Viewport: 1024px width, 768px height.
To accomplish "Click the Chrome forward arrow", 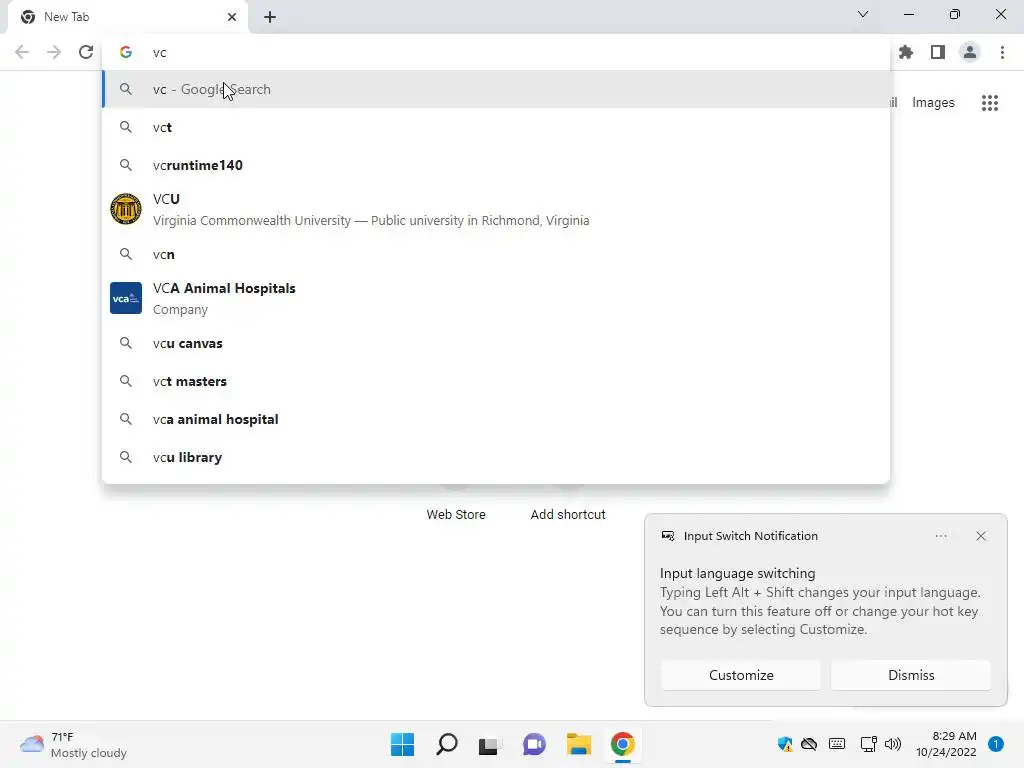I will point(54,52).
